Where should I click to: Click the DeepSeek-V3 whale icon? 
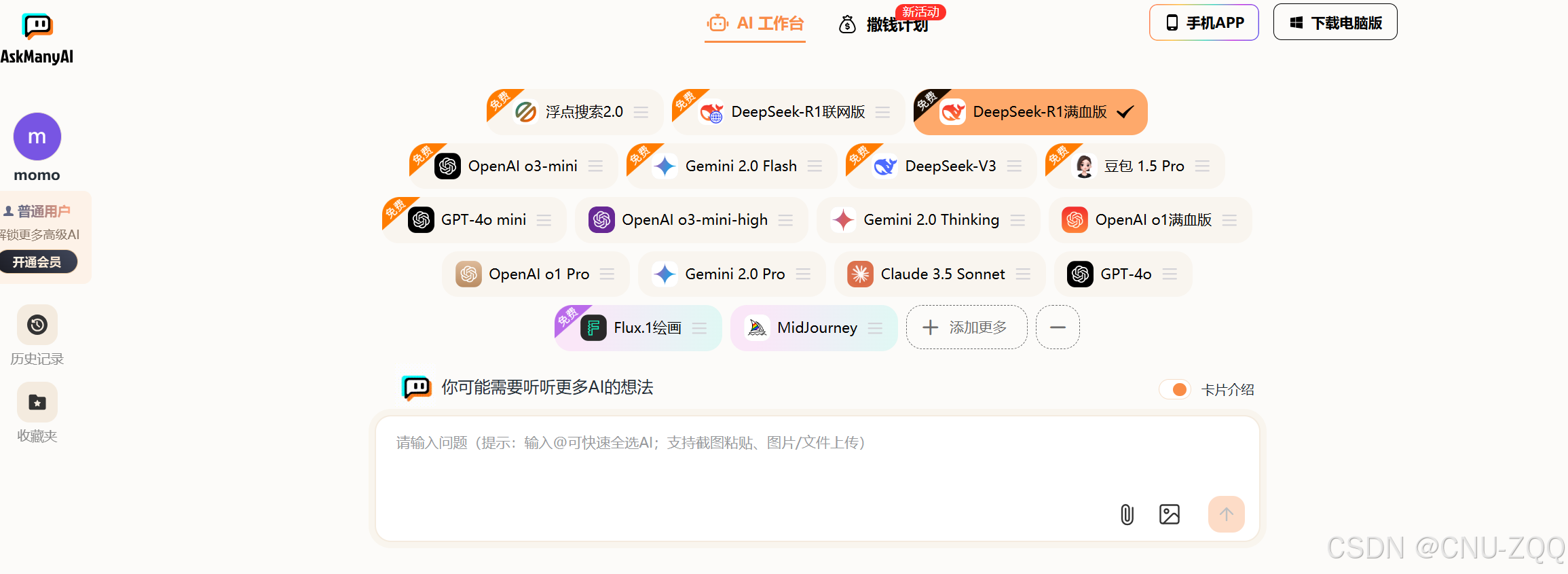pyautogui.click(x=885, y=166)
